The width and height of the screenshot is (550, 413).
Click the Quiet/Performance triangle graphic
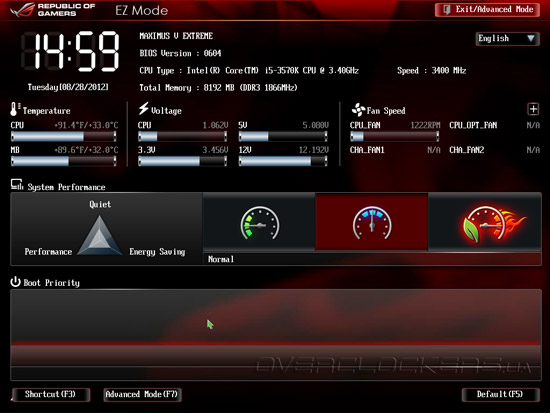coord(100,235)
